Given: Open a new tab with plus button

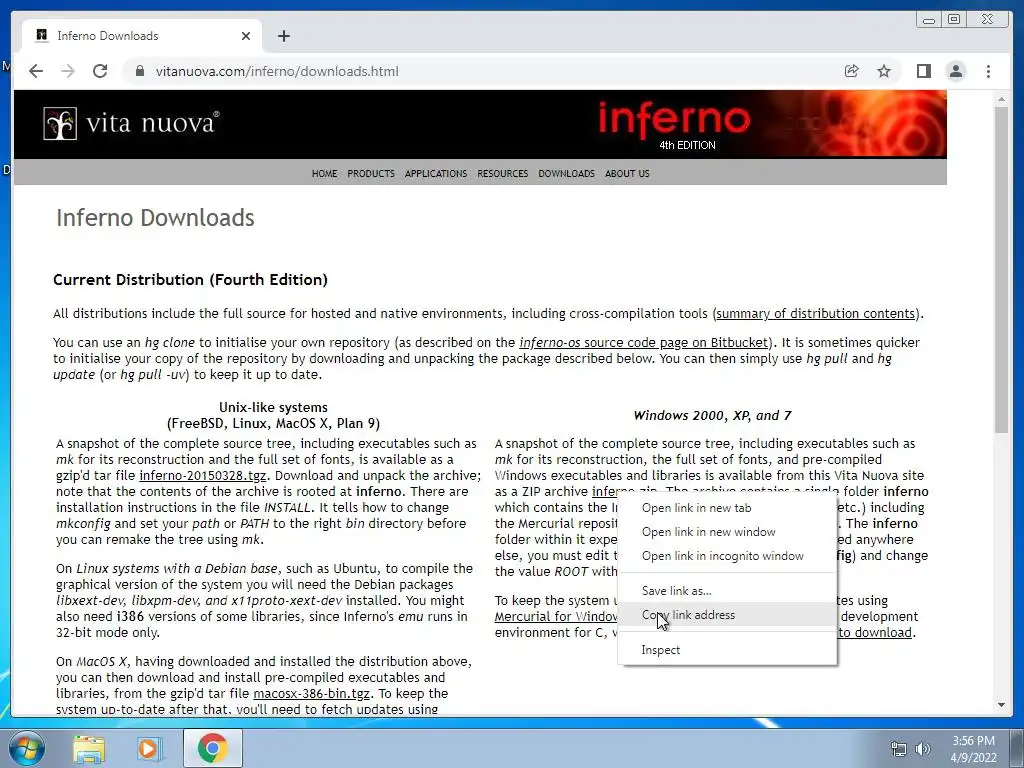Looking at the screenshot, I should pos(283,36).
